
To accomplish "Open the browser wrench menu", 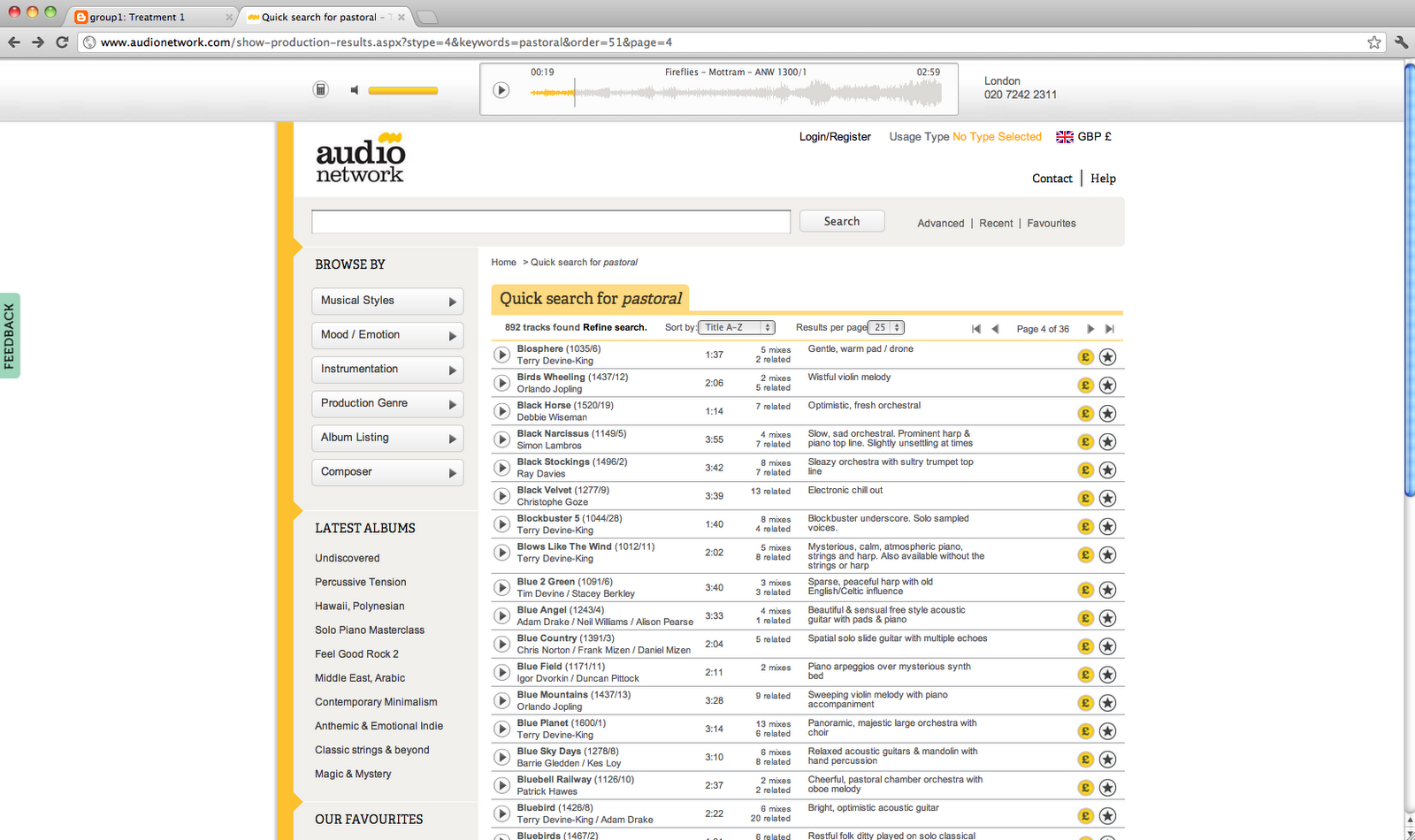I will tap(1401, 42).
